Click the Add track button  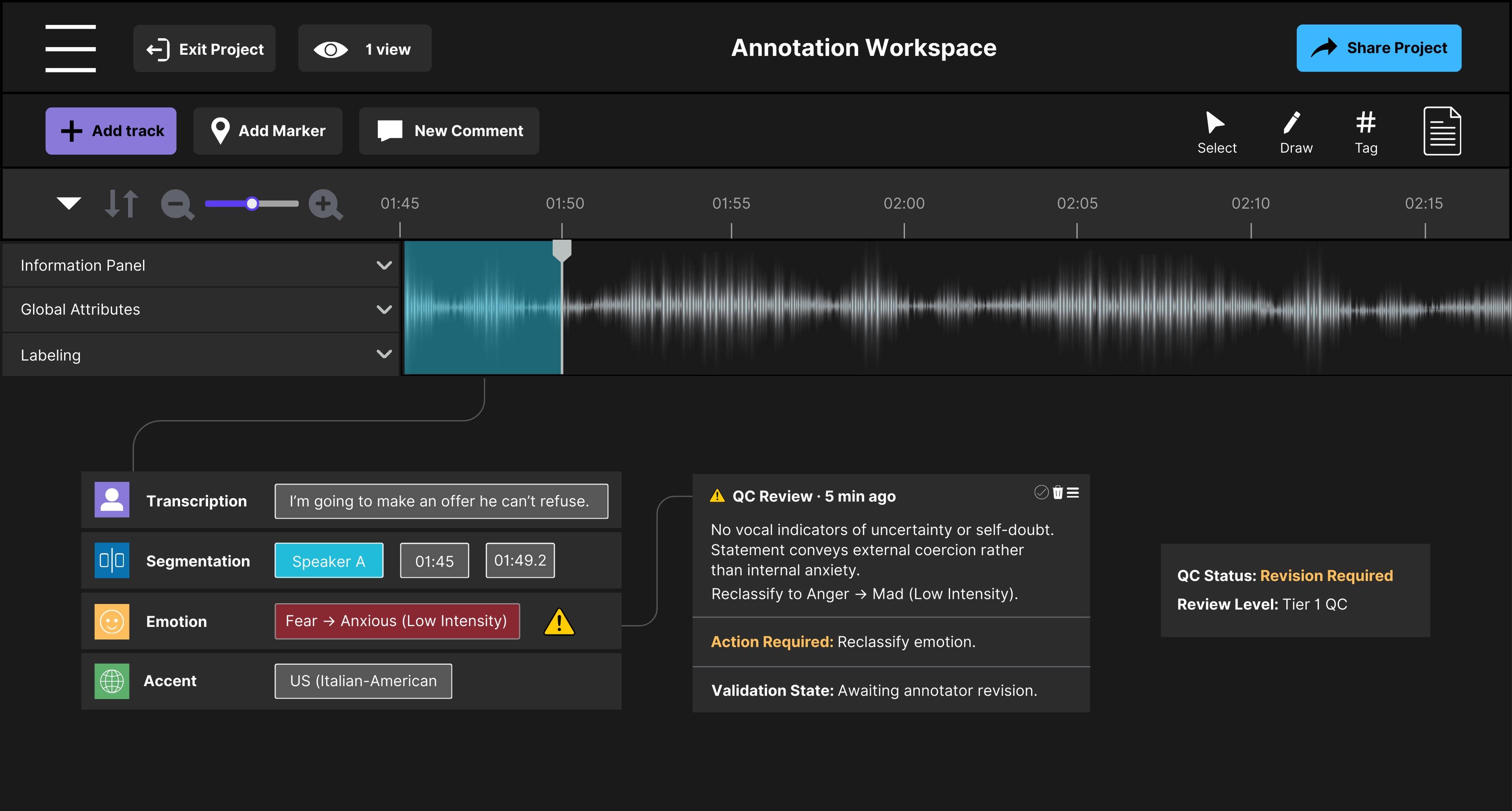click(111, 131)
